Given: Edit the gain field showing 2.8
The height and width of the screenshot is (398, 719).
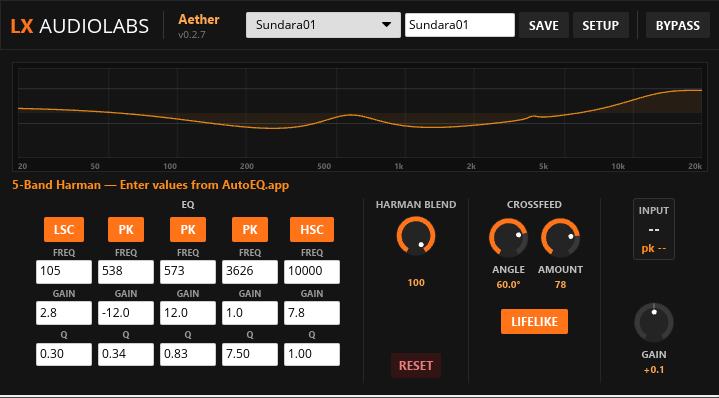Looking at the screenshot, I should click(x=64, y=313).
